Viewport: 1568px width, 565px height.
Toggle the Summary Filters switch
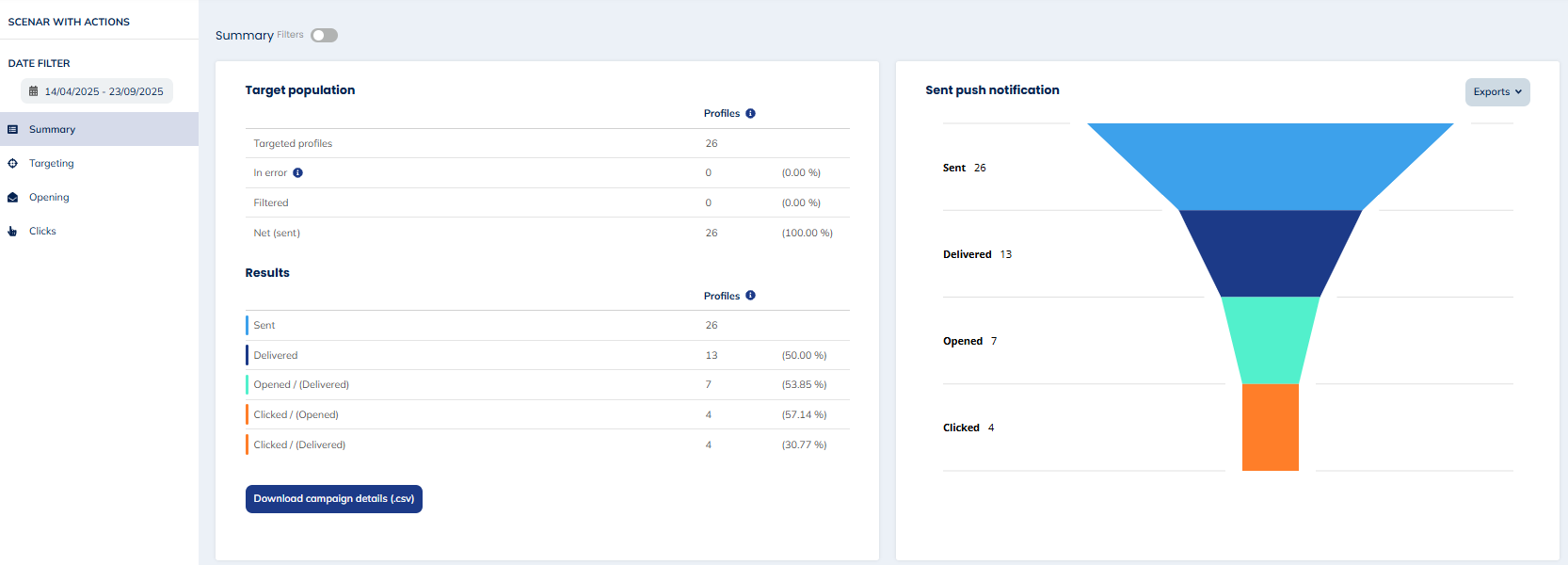click(324, 36)
